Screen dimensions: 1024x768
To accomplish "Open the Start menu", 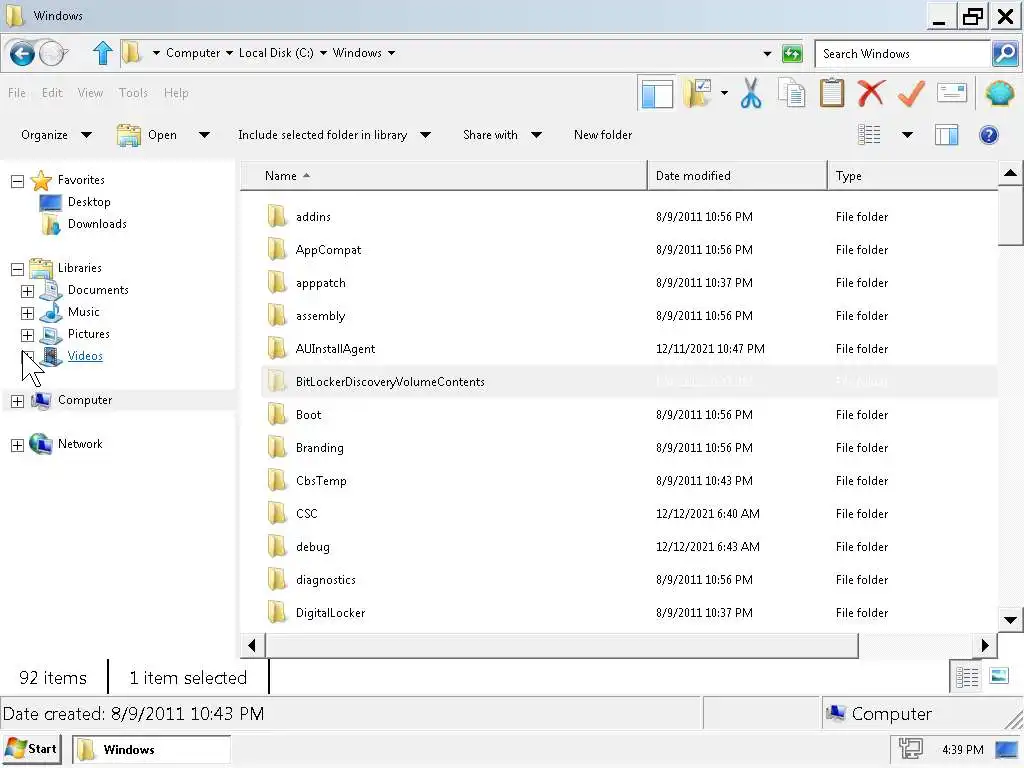I will click(x=32, y=749).
